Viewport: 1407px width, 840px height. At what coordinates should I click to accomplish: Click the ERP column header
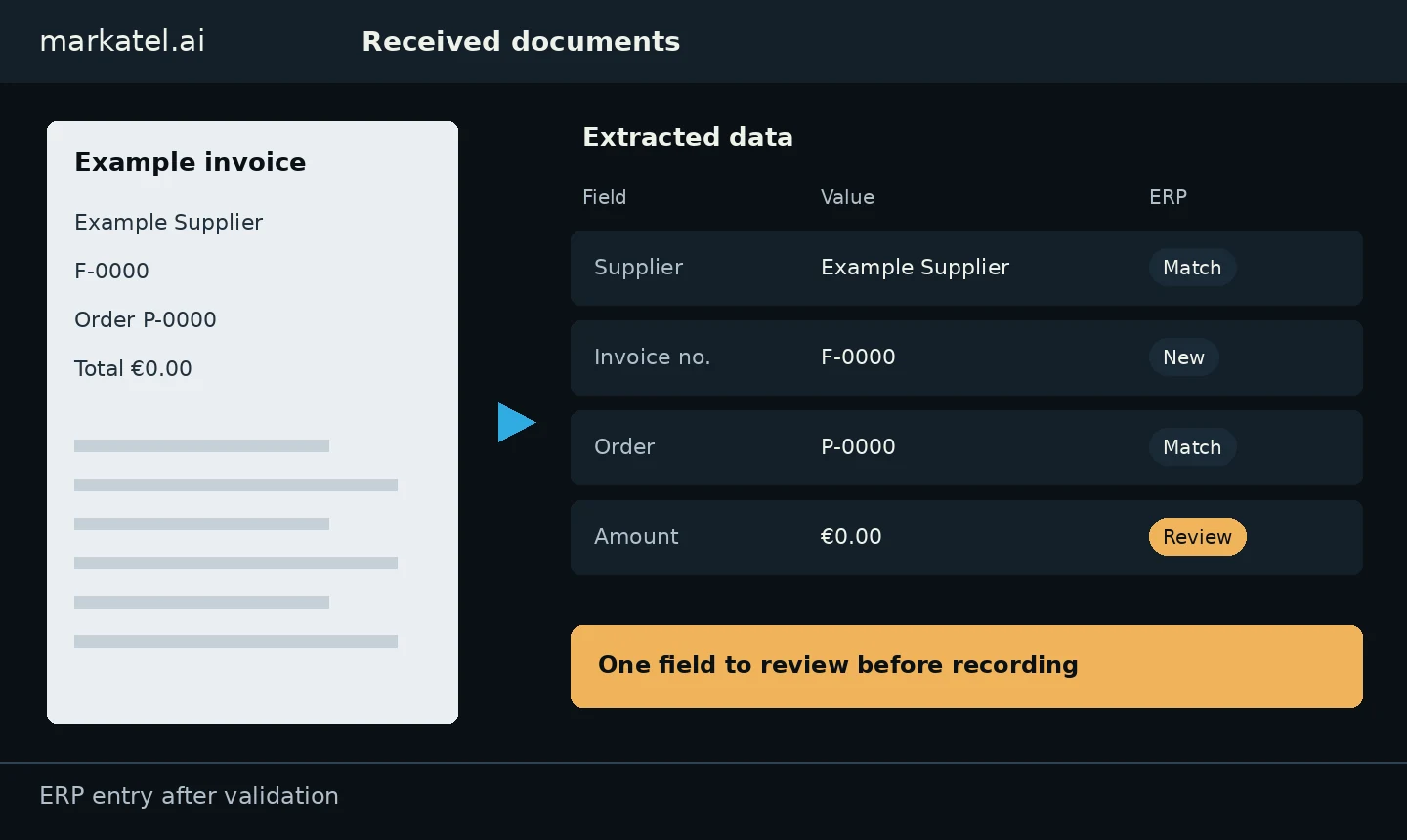(1168, 197)
